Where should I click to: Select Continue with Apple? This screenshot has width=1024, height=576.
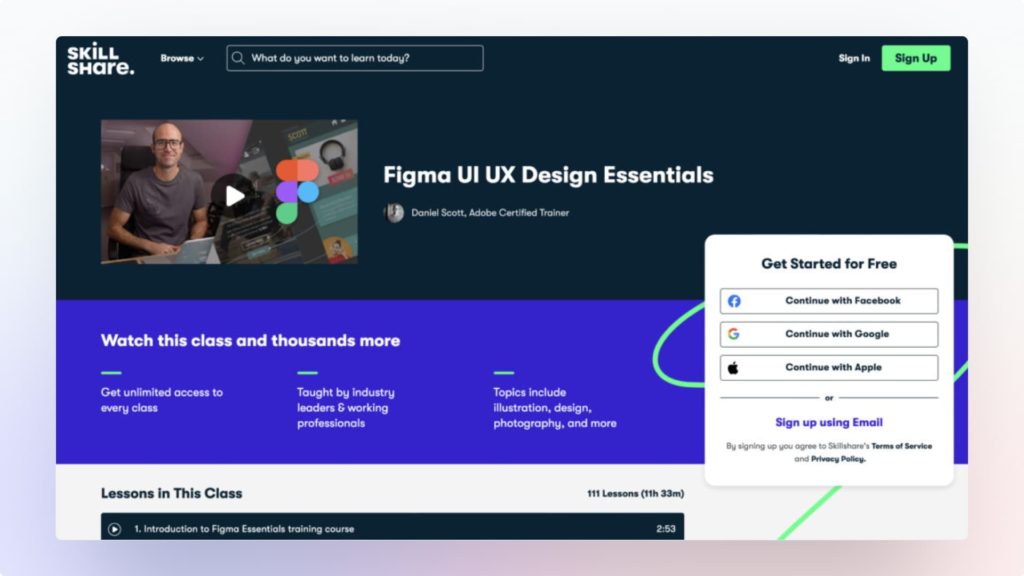[x=829, y=367]
